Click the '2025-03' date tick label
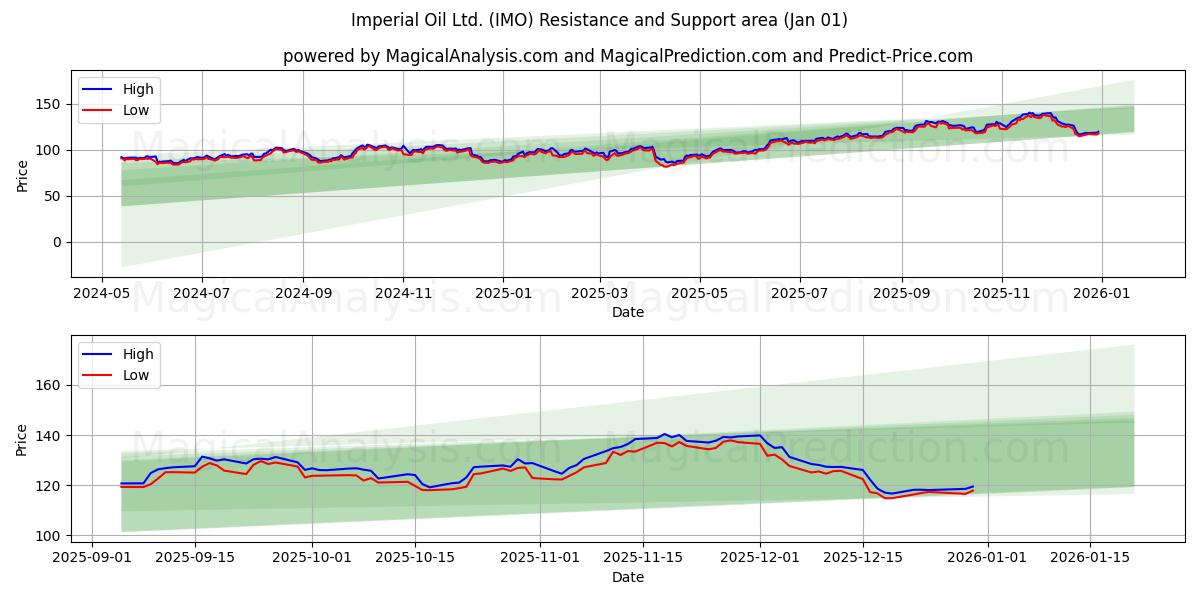The image size is (1200, 600). (600, 294)
